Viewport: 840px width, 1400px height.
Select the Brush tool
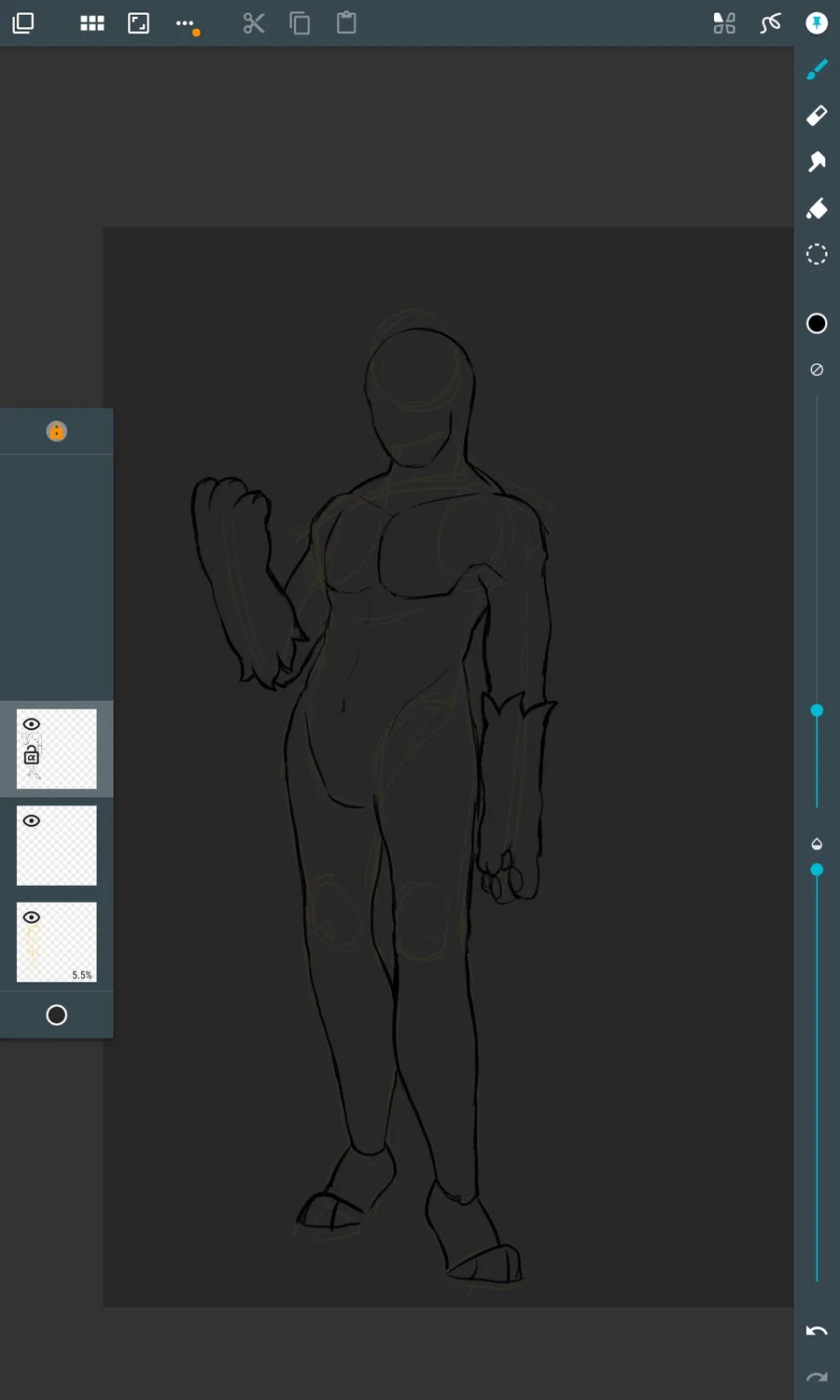click(x=817, y=69)
